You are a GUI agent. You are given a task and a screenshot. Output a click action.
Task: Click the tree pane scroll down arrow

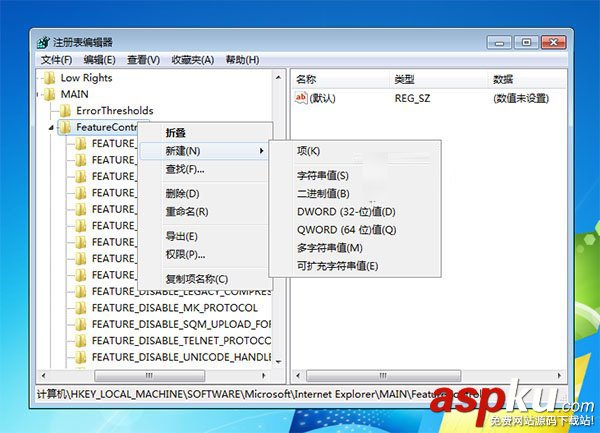click(x=279, y=361)
